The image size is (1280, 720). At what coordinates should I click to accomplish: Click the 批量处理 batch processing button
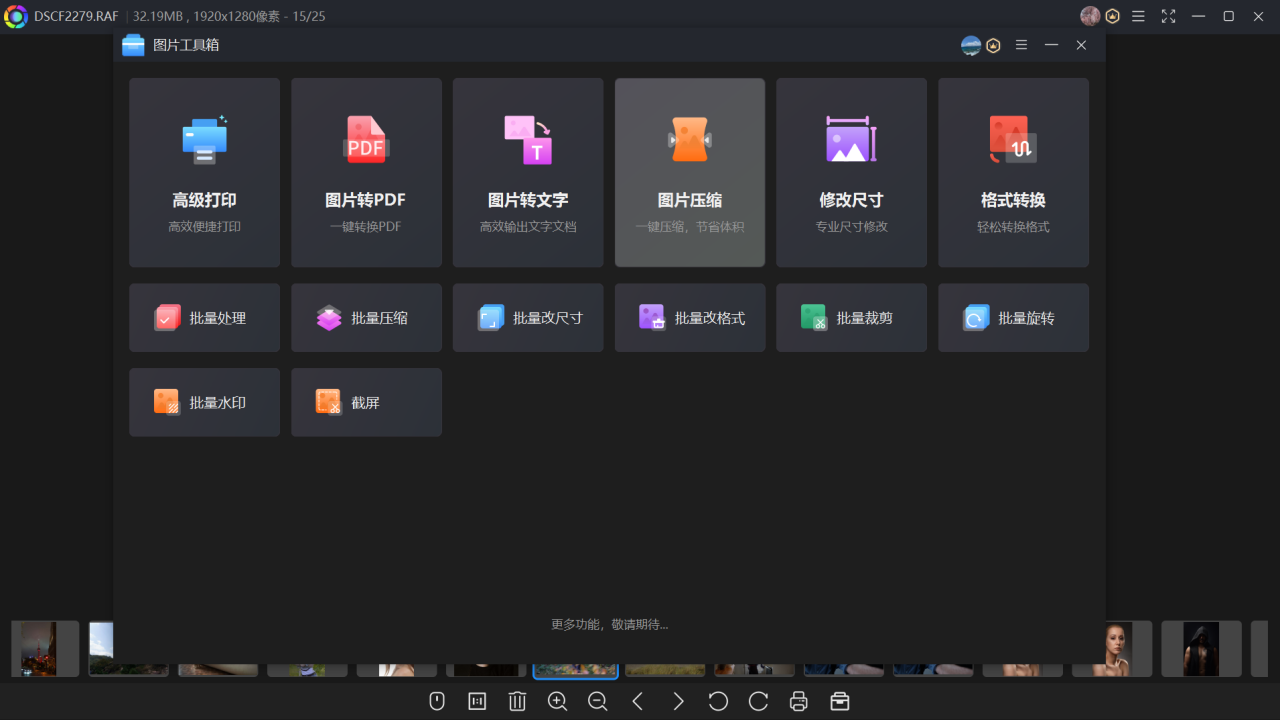(x=204, y=318)
